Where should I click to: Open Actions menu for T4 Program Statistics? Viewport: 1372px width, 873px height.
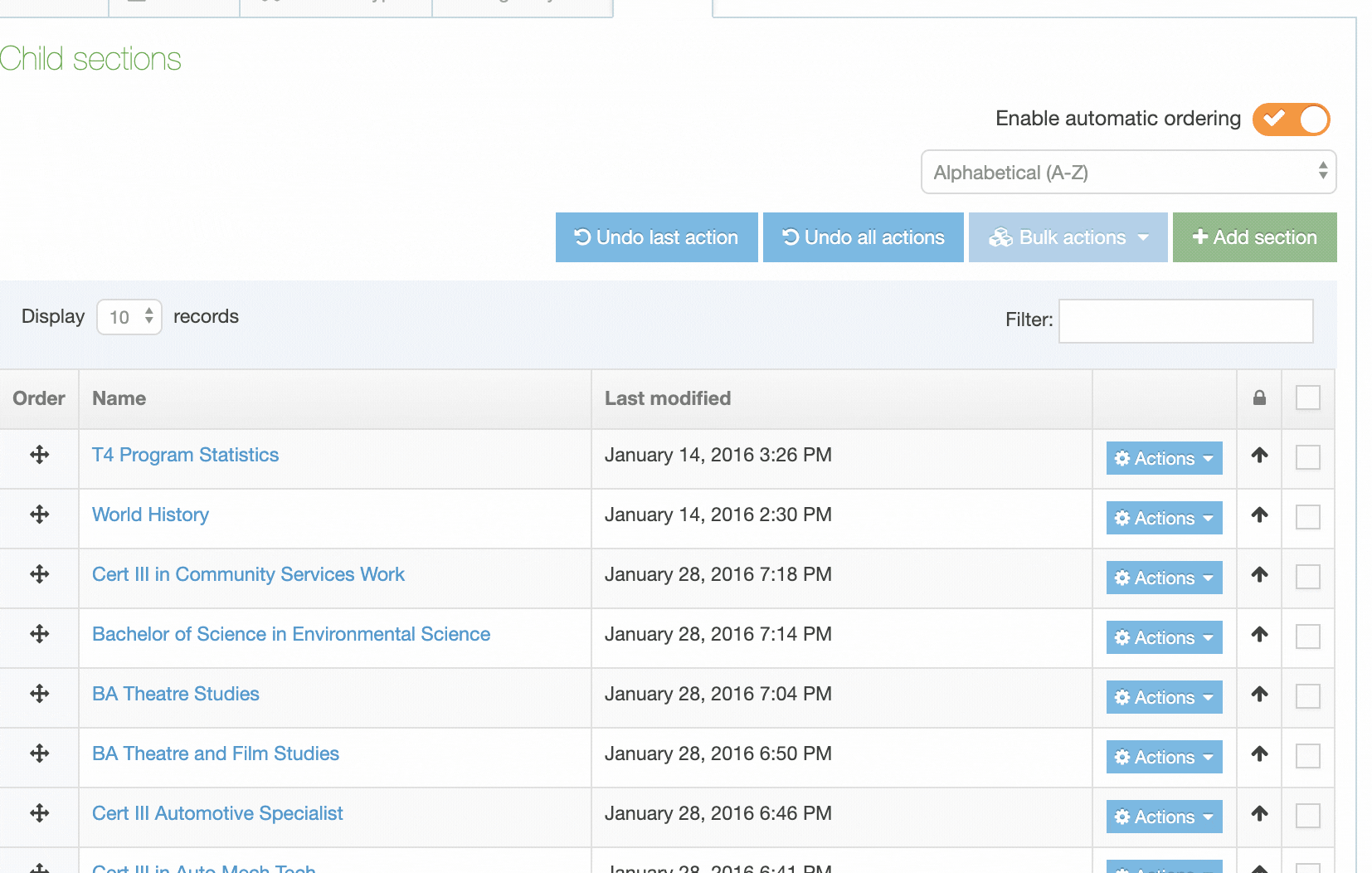(x=1164, y=458)
